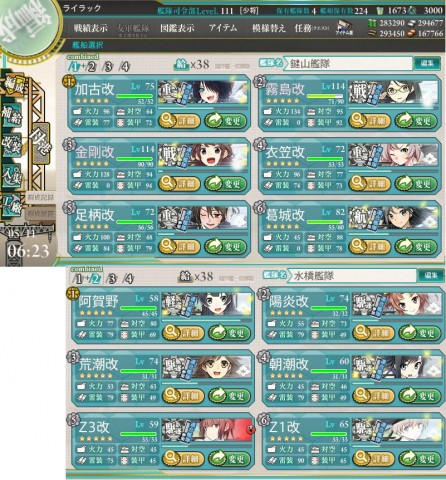Select the 補給 resupply sidebar icon
The image size is (446, 480).
12,115
